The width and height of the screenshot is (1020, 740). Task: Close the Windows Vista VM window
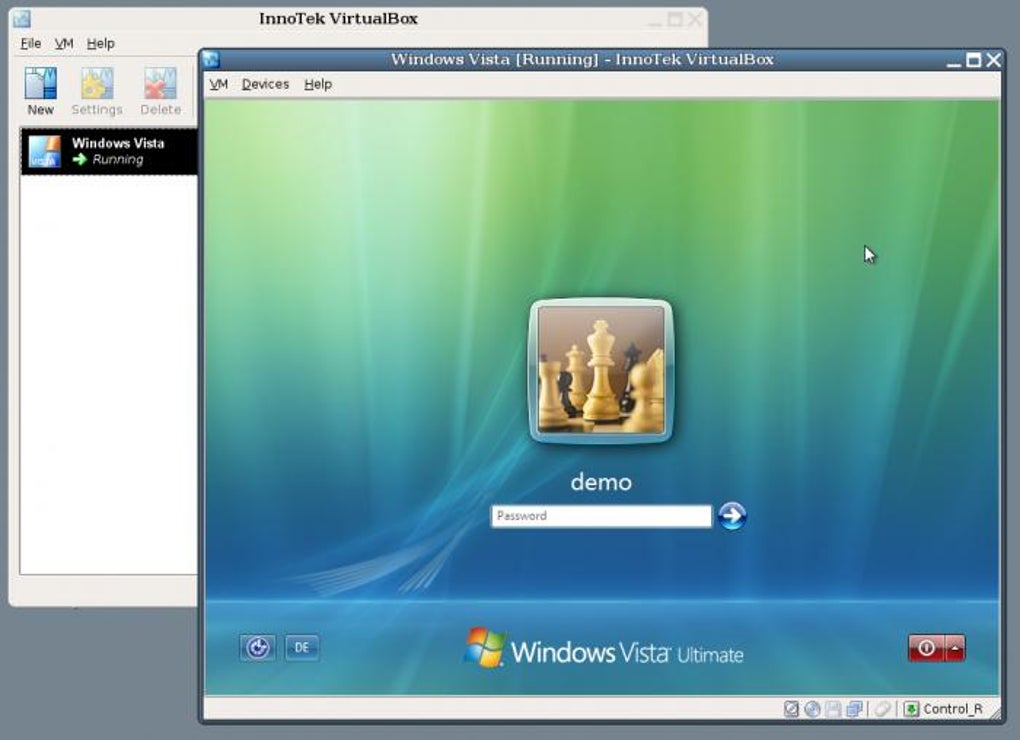[993, 60]
